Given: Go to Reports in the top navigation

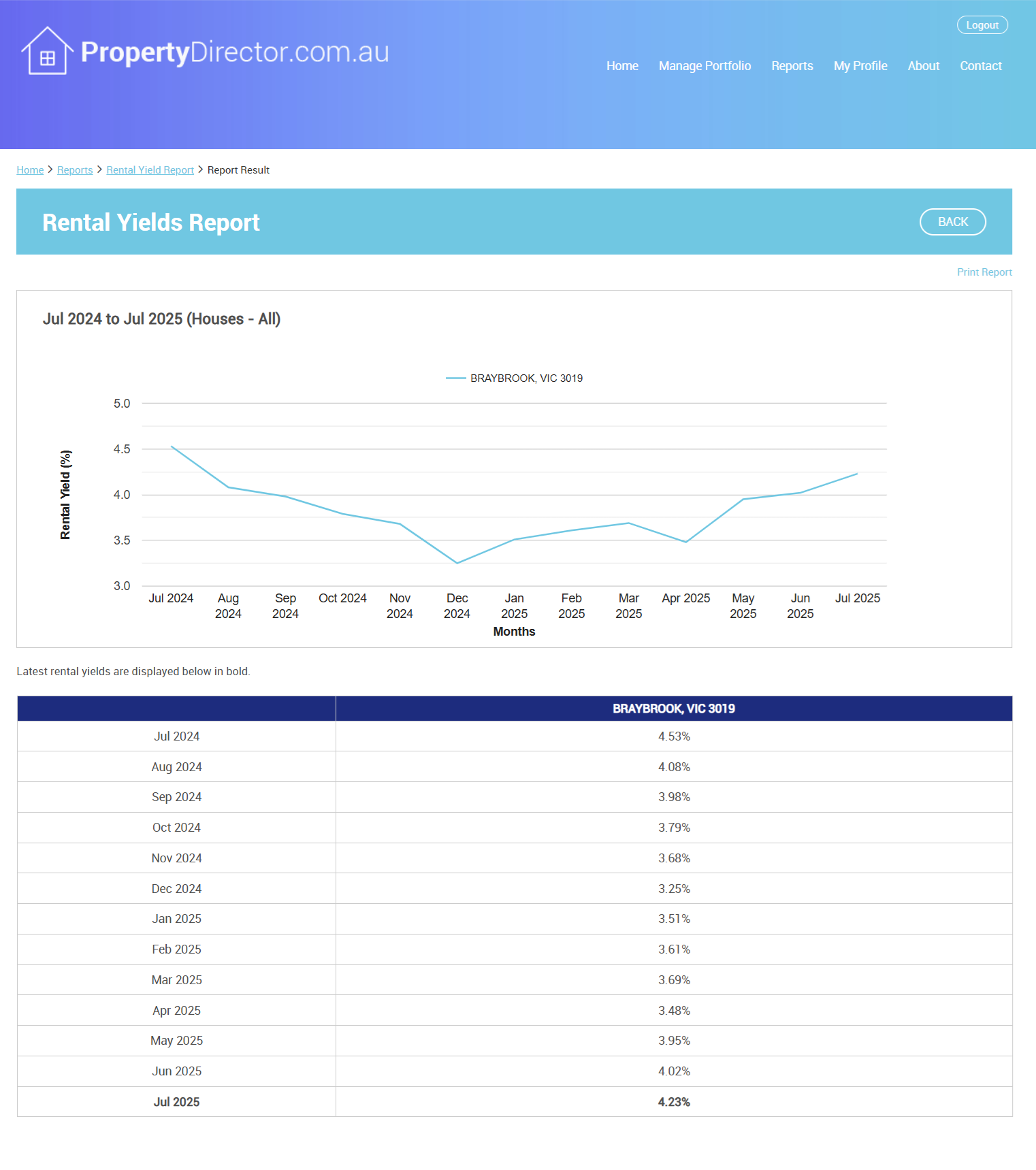Looking at the screenshot, I should pos(792,66).
